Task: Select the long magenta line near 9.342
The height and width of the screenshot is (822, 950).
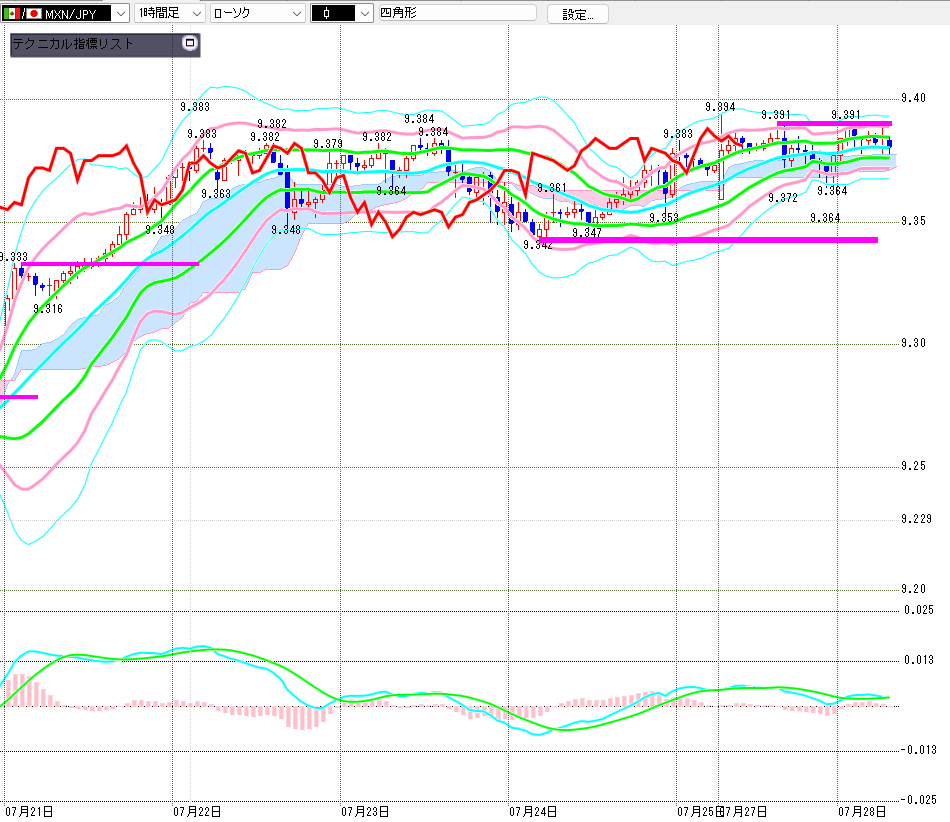Action: coord(708,240)
